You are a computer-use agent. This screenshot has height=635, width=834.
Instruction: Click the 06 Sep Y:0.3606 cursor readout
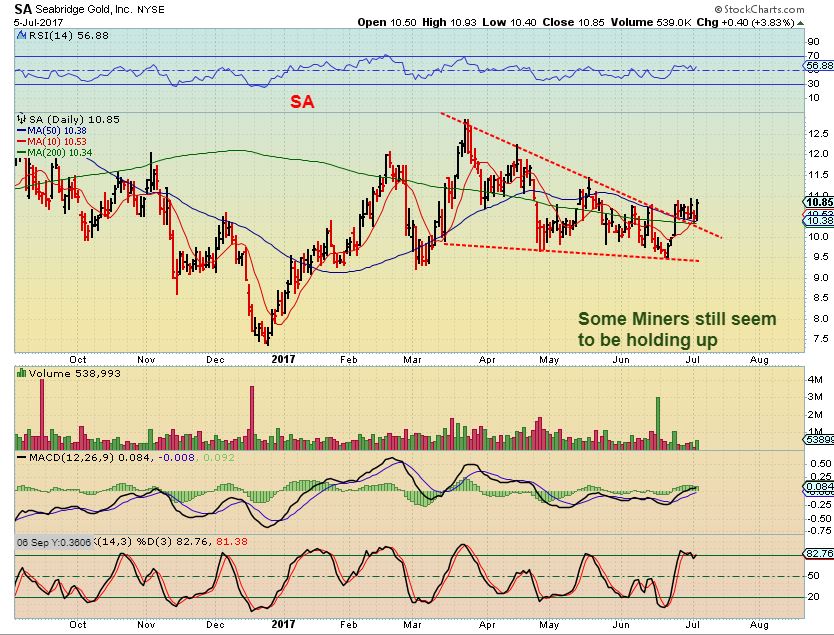click(x=54, y=542)
